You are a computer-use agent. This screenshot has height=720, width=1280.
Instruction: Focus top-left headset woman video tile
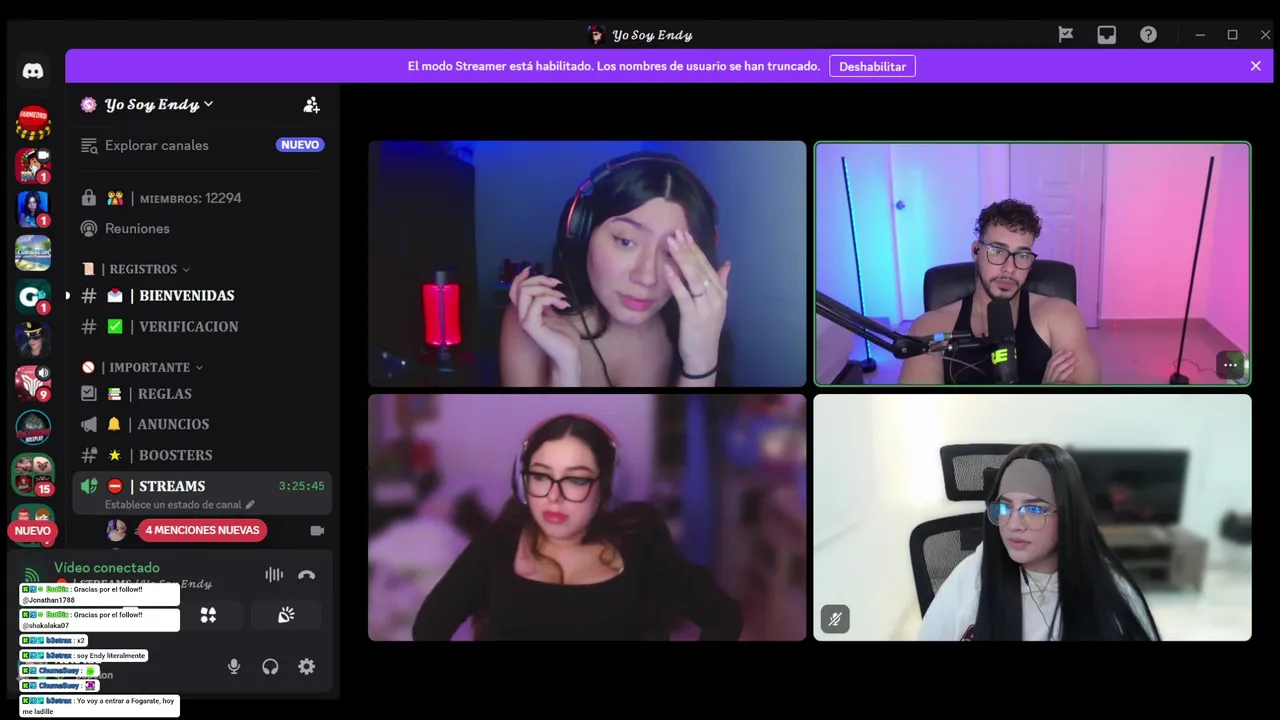[587, 264]
